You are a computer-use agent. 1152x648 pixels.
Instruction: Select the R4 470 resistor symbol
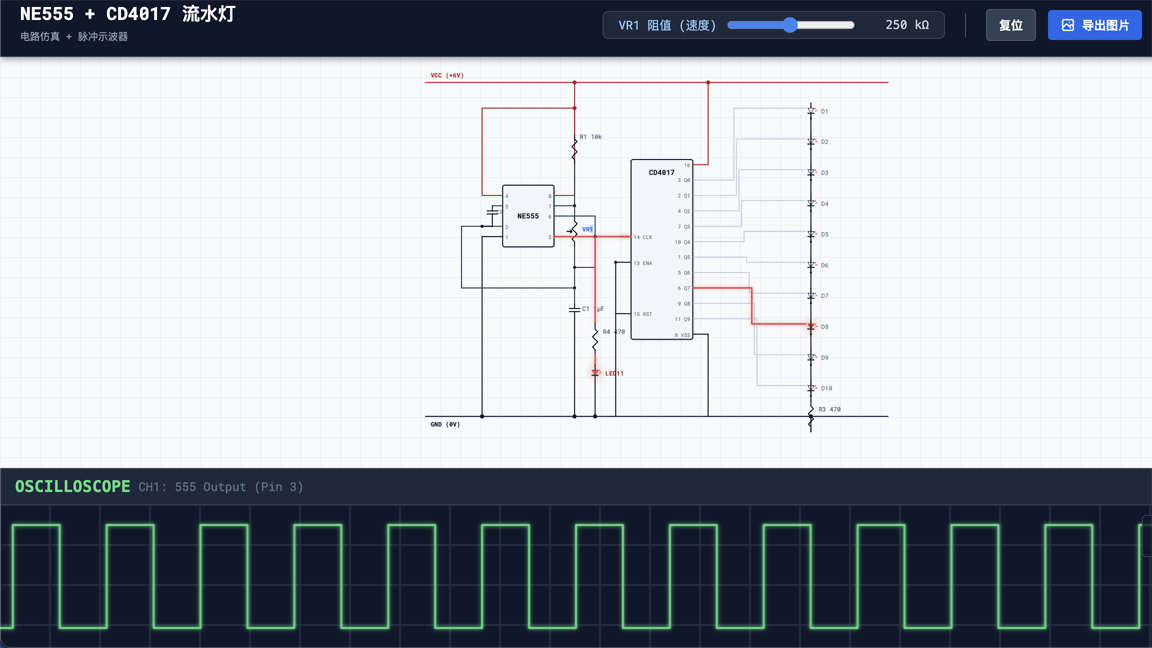pyautogui.click(x=595, y=338)
